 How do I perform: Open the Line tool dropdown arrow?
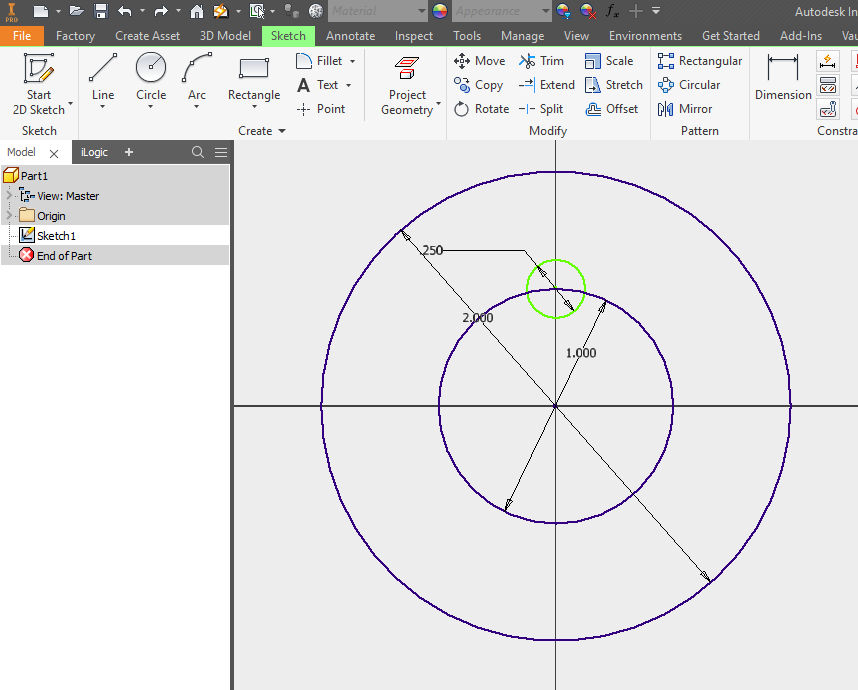click(103, 107)
